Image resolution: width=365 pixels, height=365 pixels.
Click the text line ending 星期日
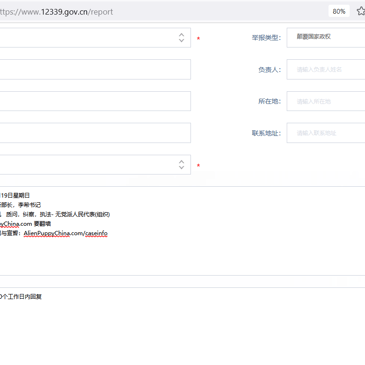(x=15, y=195)
